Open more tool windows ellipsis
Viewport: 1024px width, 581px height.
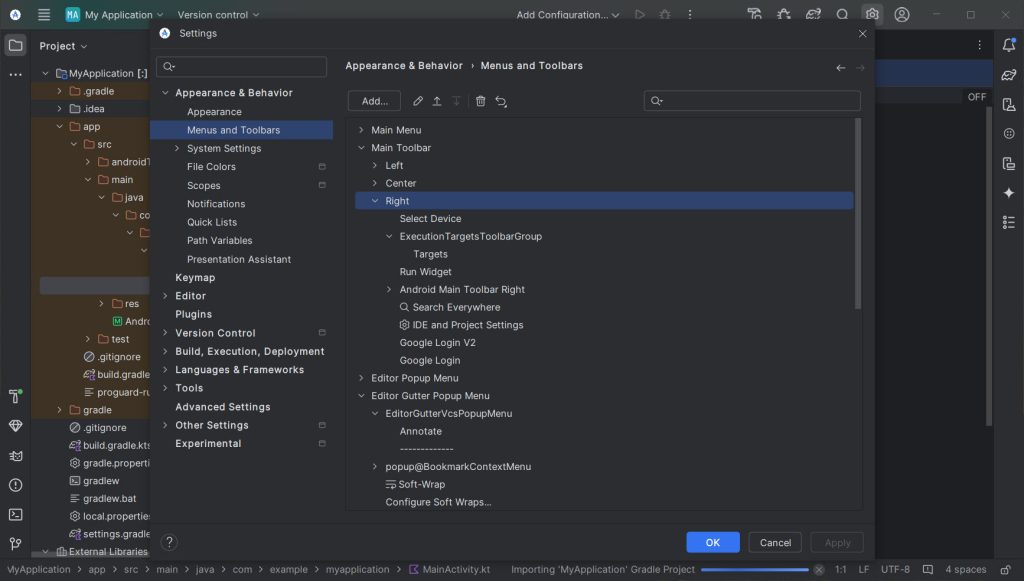click(x=16, y=74)
